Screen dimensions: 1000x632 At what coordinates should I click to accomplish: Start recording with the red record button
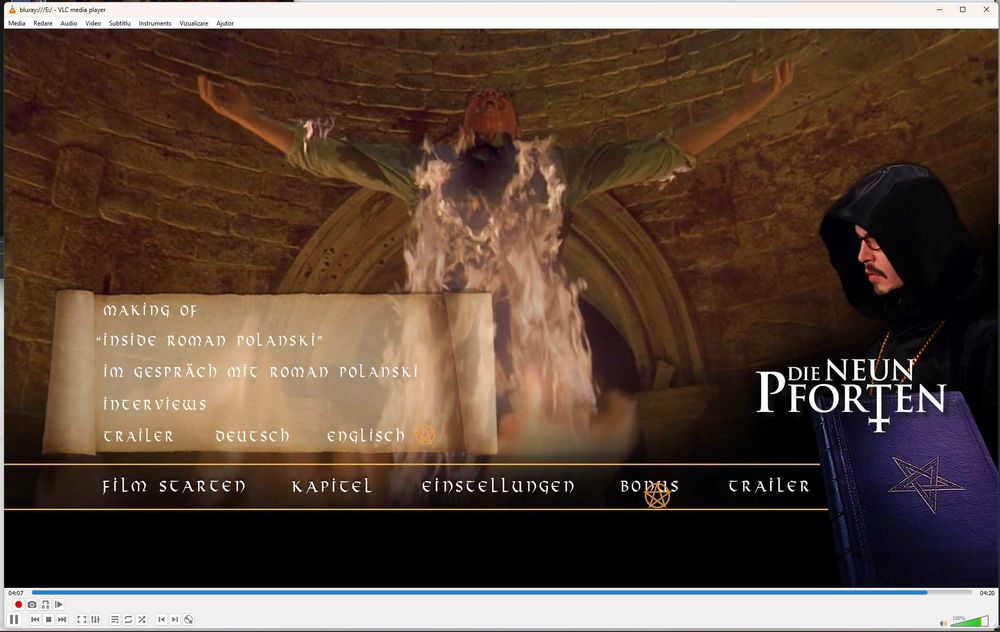[x=18, y=605]
